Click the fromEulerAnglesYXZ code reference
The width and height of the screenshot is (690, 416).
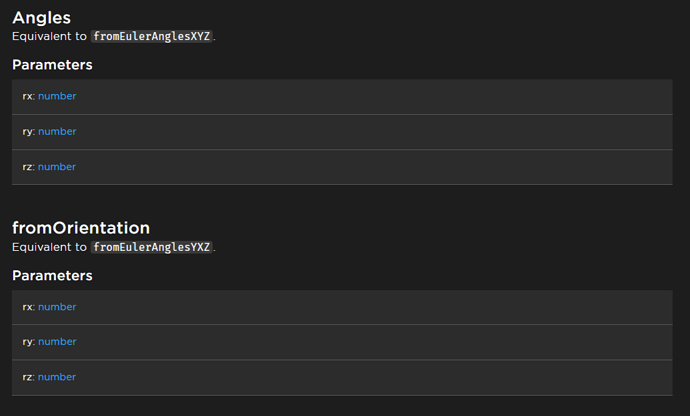(152, 247)
